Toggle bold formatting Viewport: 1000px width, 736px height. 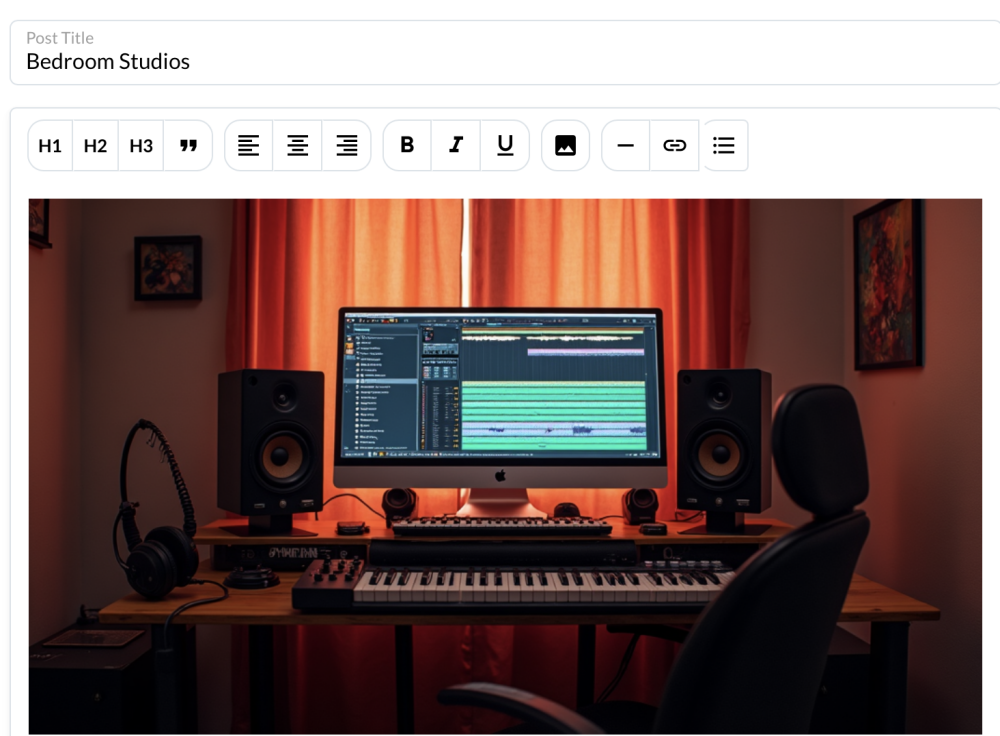[x=407, y=146]
